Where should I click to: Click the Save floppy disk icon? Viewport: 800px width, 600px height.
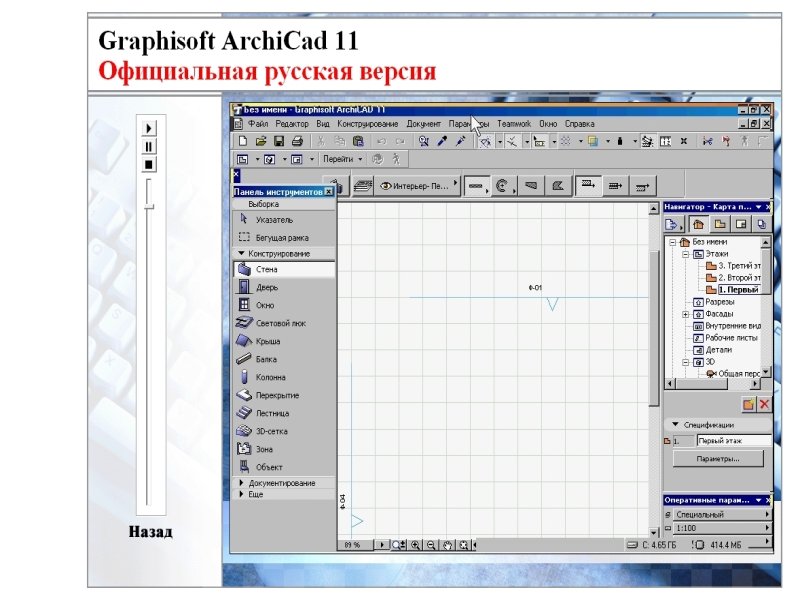279,142
